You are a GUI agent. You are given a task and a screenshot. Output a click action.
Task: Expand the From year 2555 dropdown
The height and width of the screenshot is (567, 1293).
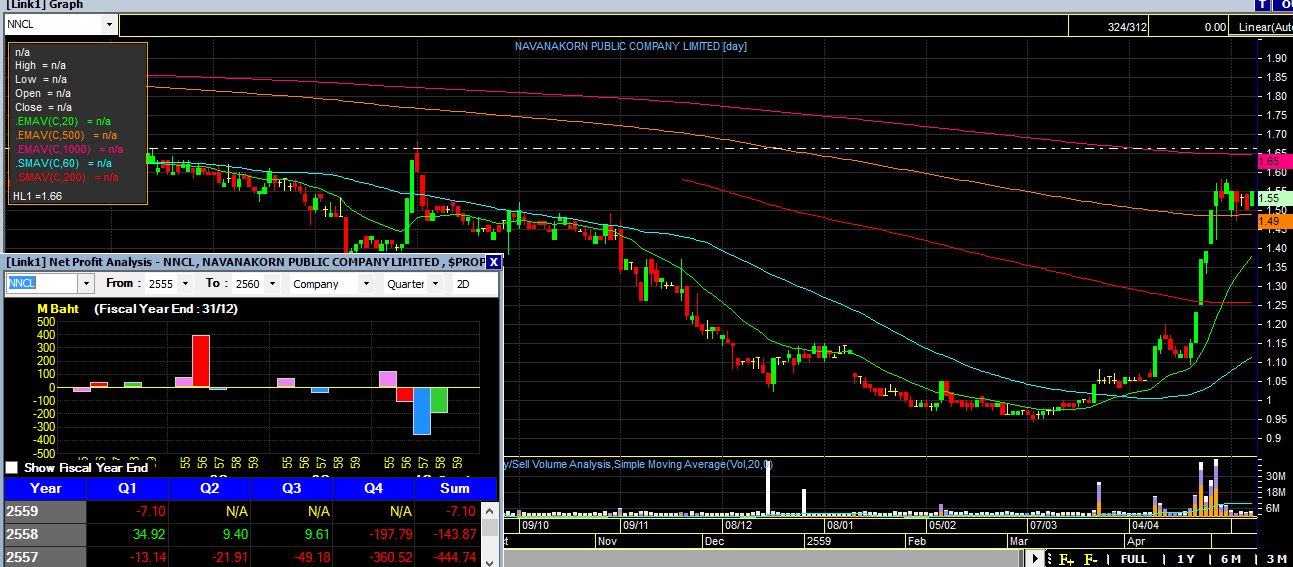point(184,284)
